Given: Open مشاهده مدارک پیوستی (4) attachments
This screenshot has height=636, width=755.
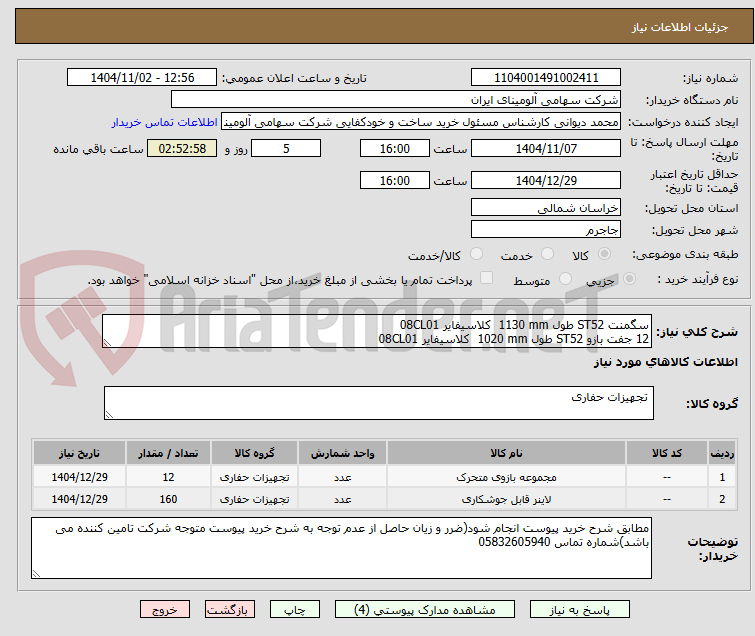Looking at the screenshot, I should pyautogui.click(x=425, y=610).
